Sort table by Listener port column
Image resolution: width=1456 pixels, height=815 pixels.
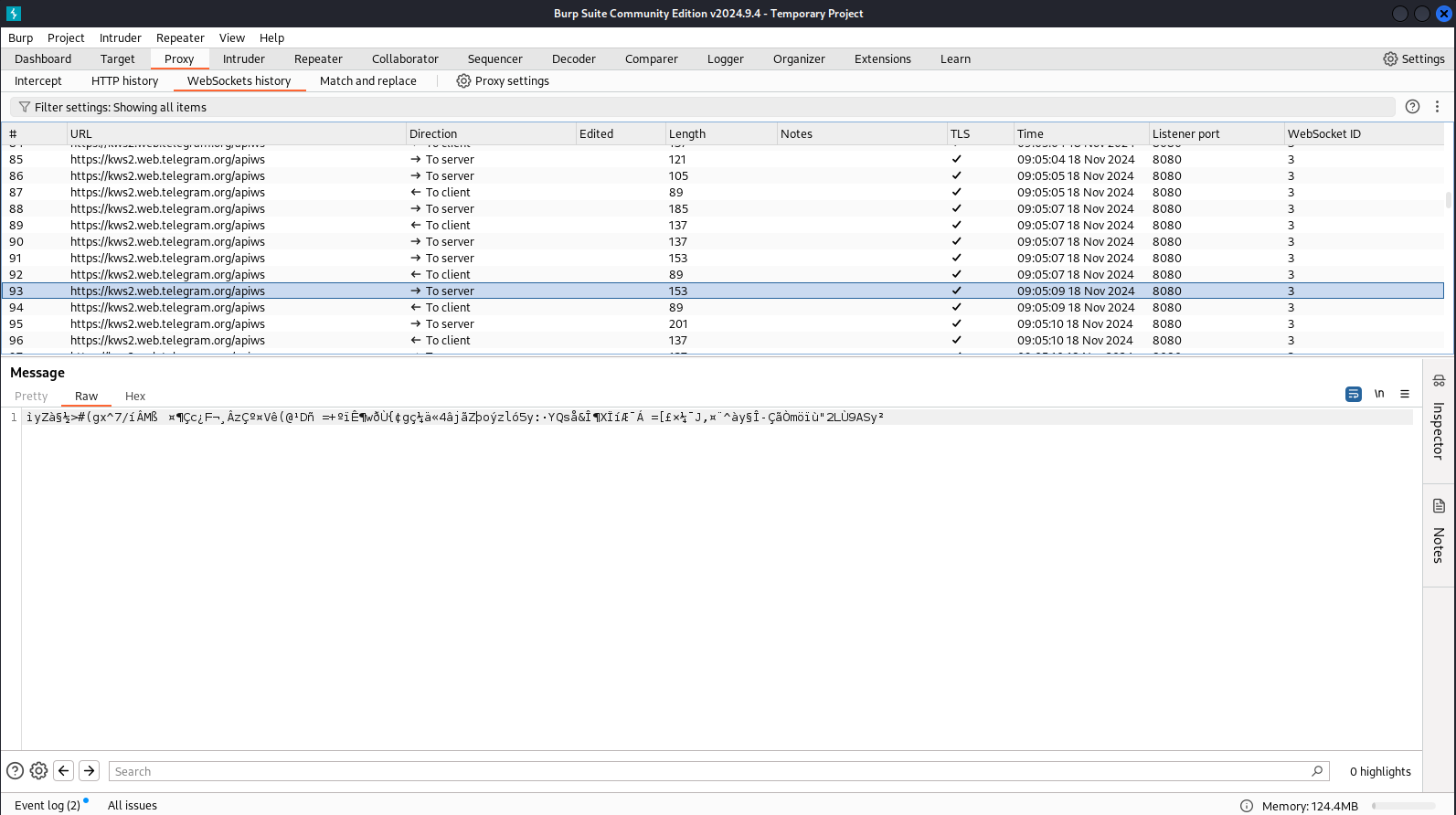(1217, 133)
